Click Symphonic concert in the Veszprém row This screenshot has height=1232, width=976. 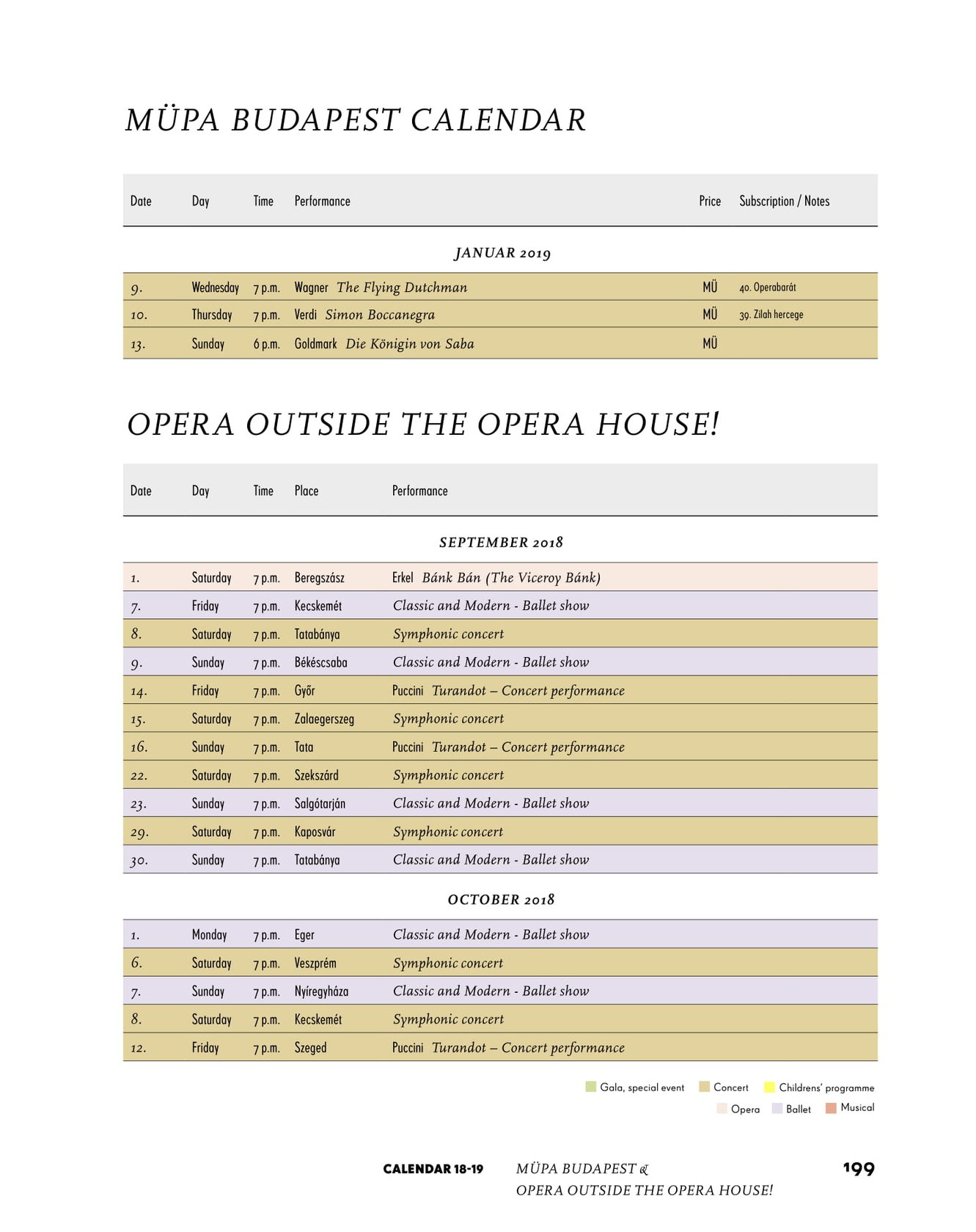448,963
